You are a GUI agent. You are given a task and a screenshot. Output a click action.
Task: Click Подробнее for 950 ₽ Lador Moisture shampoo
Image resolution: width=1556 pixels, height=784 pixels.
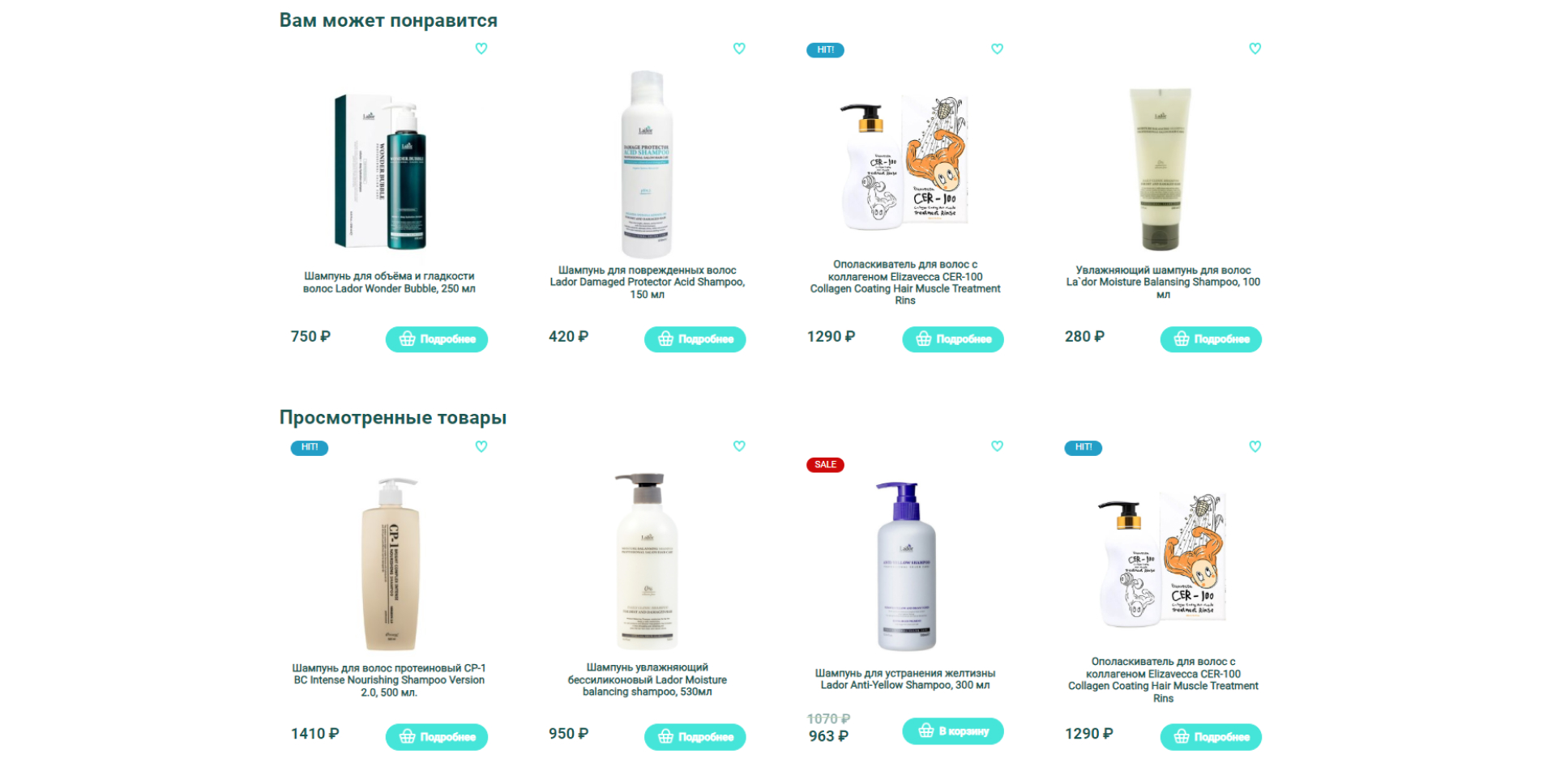pos(695,737)
